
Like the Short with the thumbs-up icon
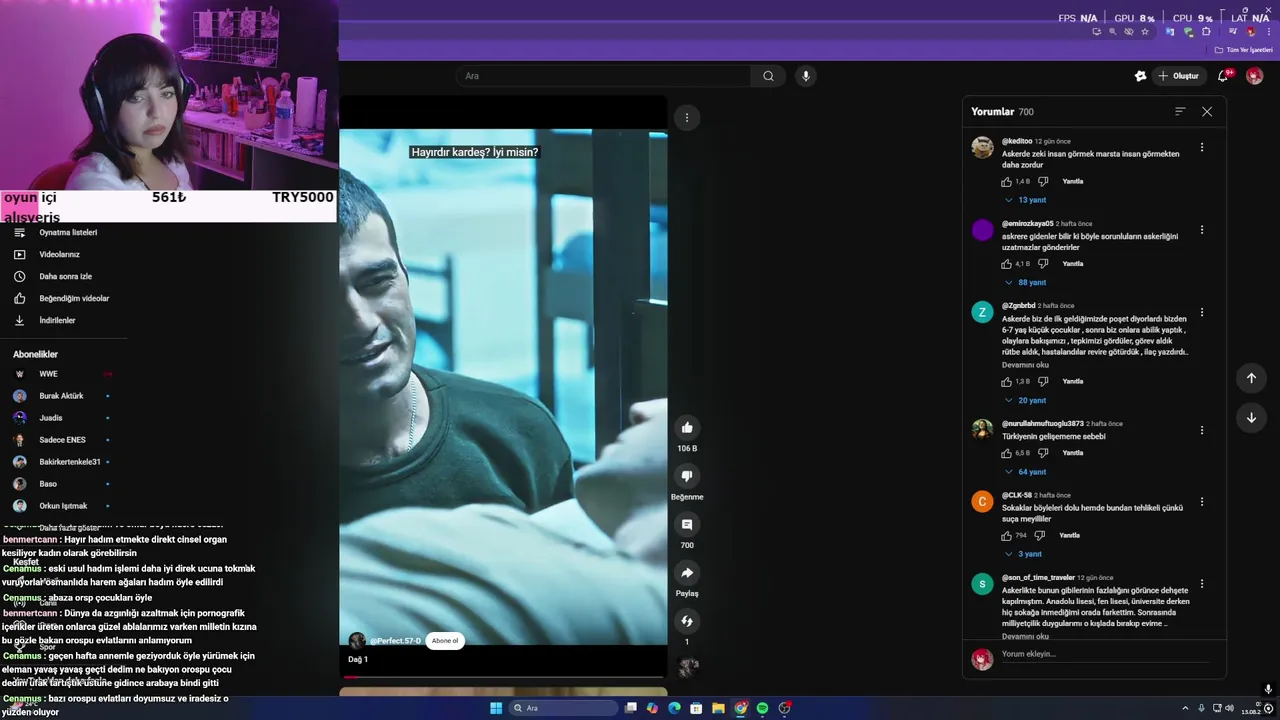(x=687, y=427)
